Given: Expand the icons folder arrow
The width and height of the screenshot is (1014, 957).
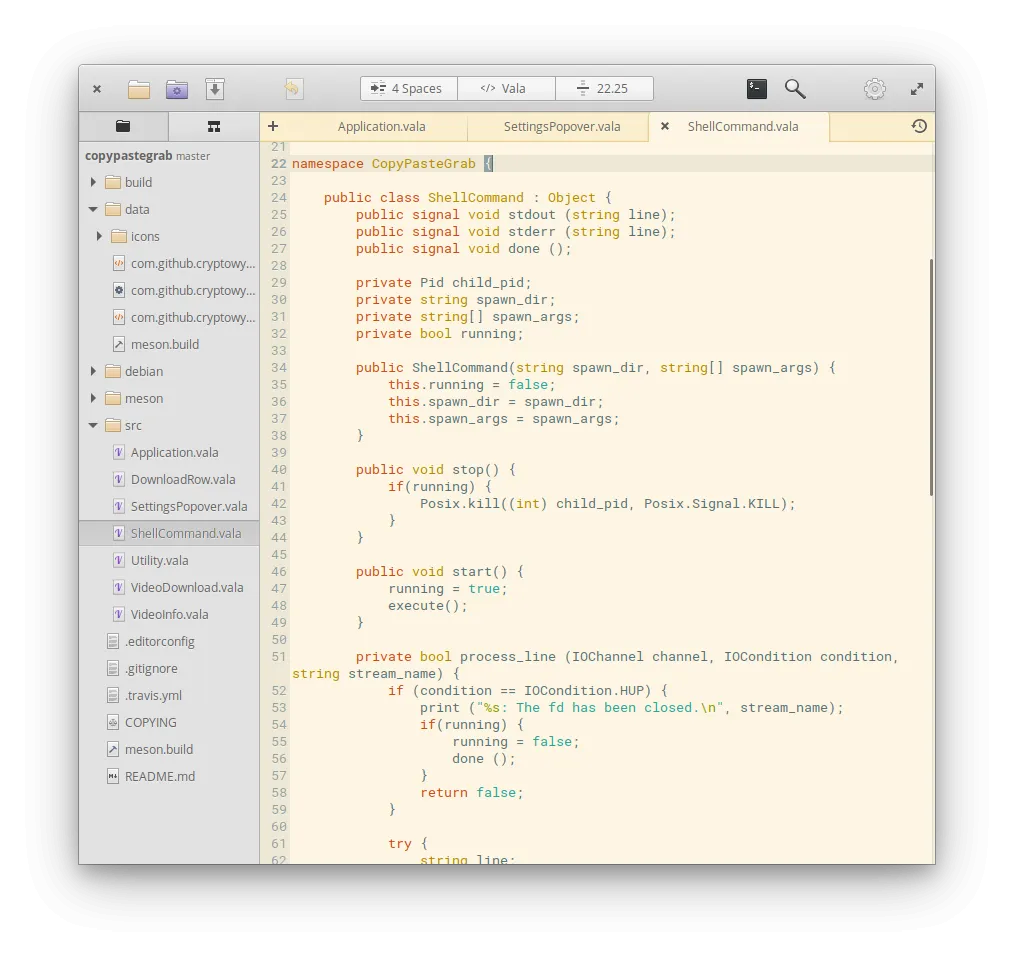Looking at the screenshot, I should pyautogui.click(x=99, y=237).
